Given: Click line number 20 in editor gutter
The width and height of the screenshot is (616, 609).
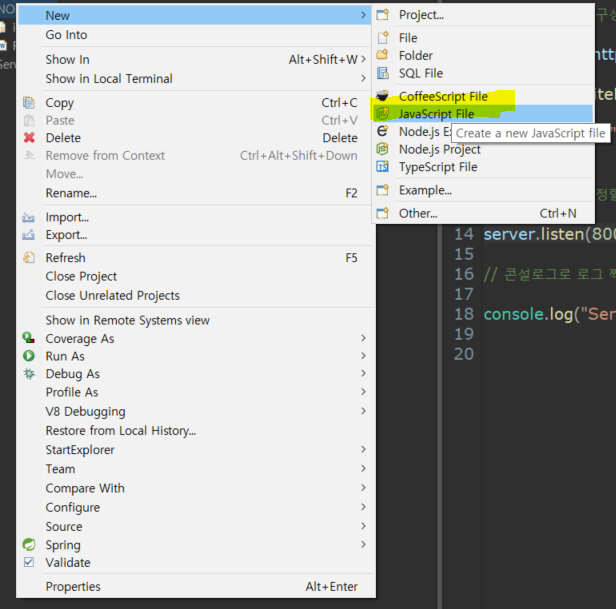Looking at the screenshot, I should pos(464,354).
